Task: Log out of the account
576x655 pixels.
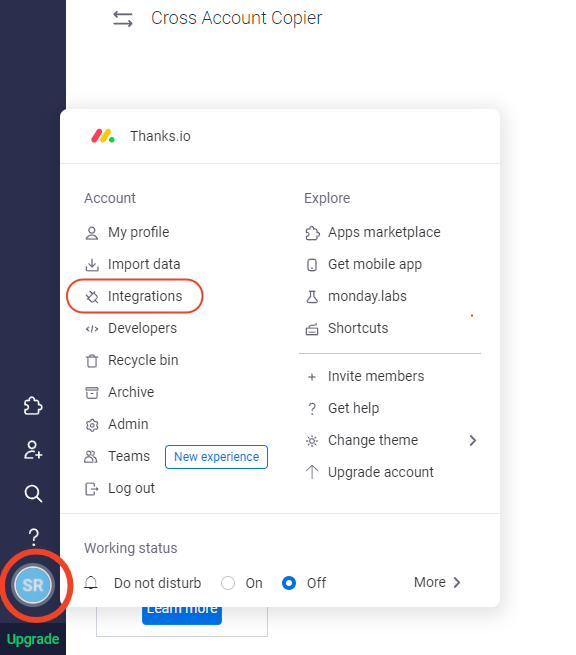Action: tap(132, 488)
